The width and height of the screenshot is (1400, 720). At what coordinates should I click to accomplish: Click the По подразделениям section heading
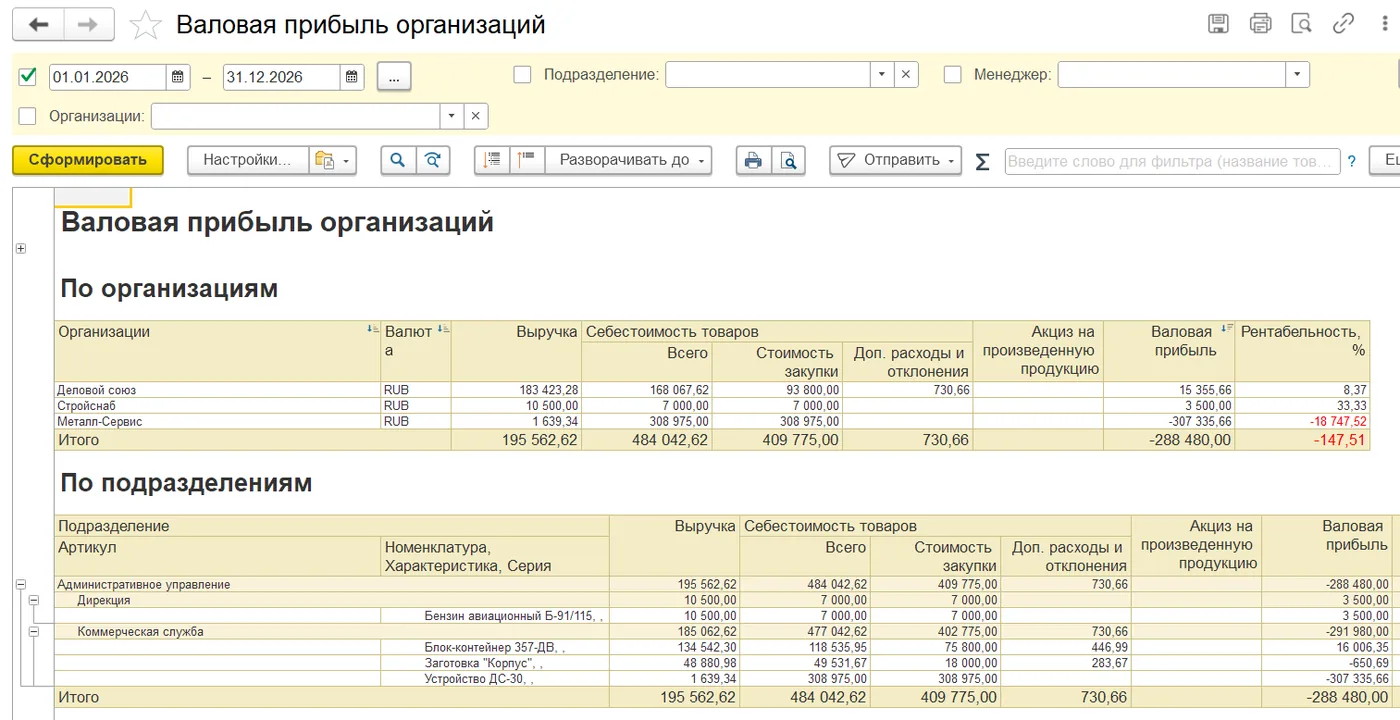coord(186,483)
